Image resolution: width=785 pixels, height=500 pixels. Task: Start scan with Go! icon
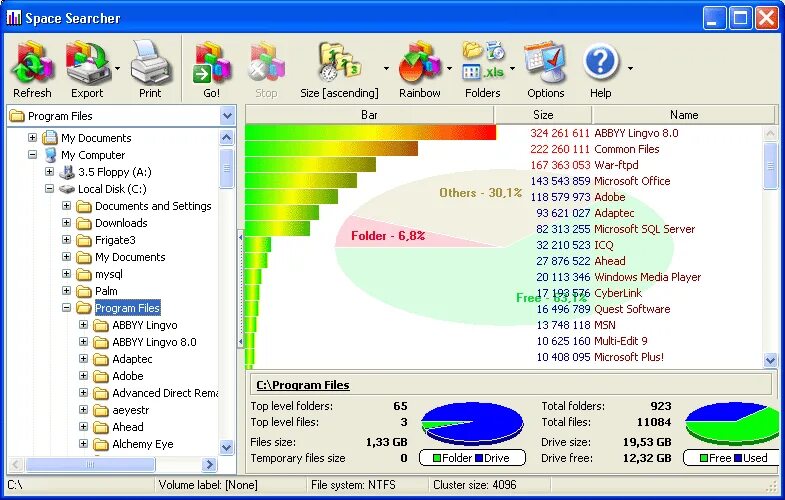(211, 63)
